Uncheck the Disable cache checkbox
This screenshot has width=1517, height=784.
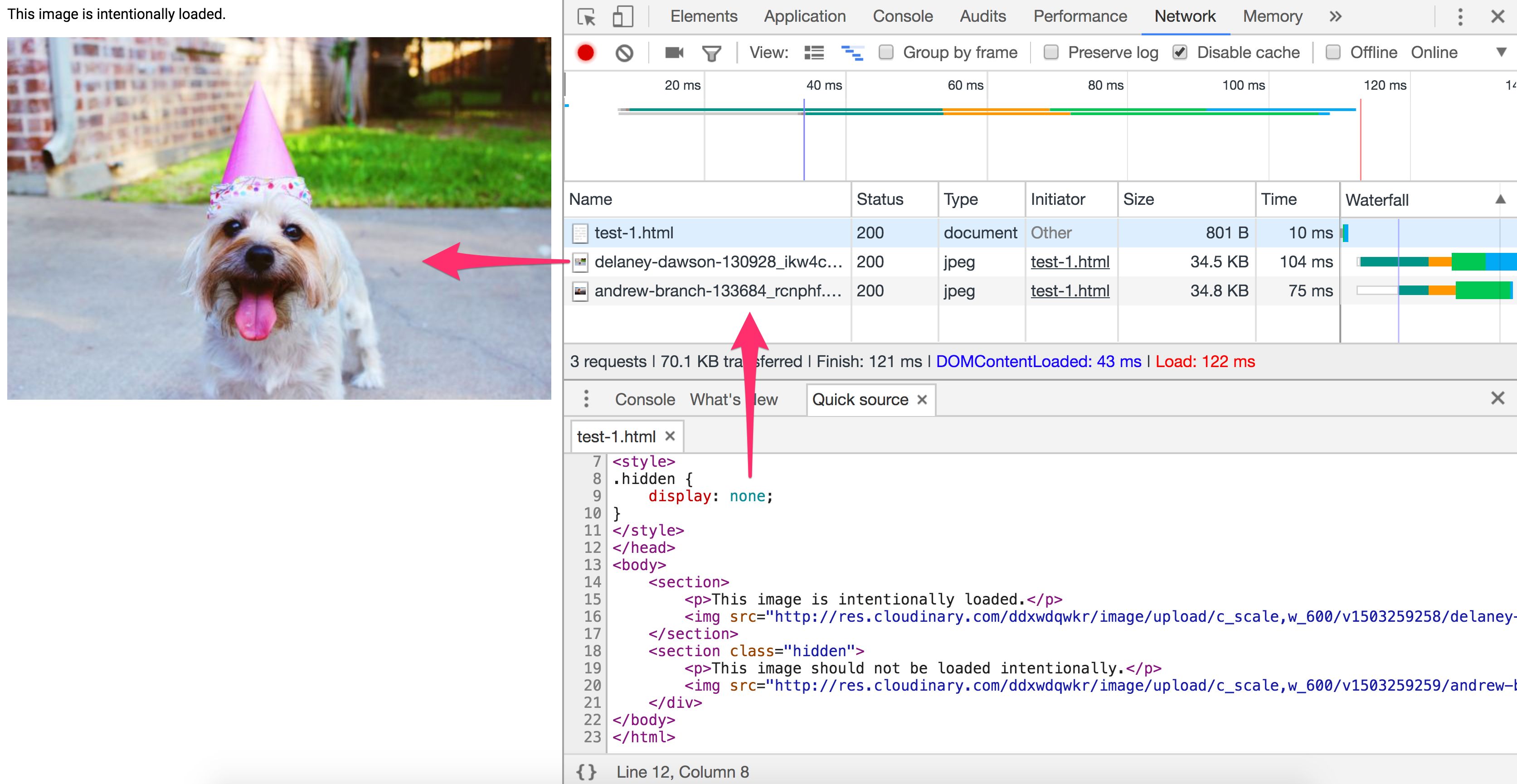click(x=1180, y=53)
